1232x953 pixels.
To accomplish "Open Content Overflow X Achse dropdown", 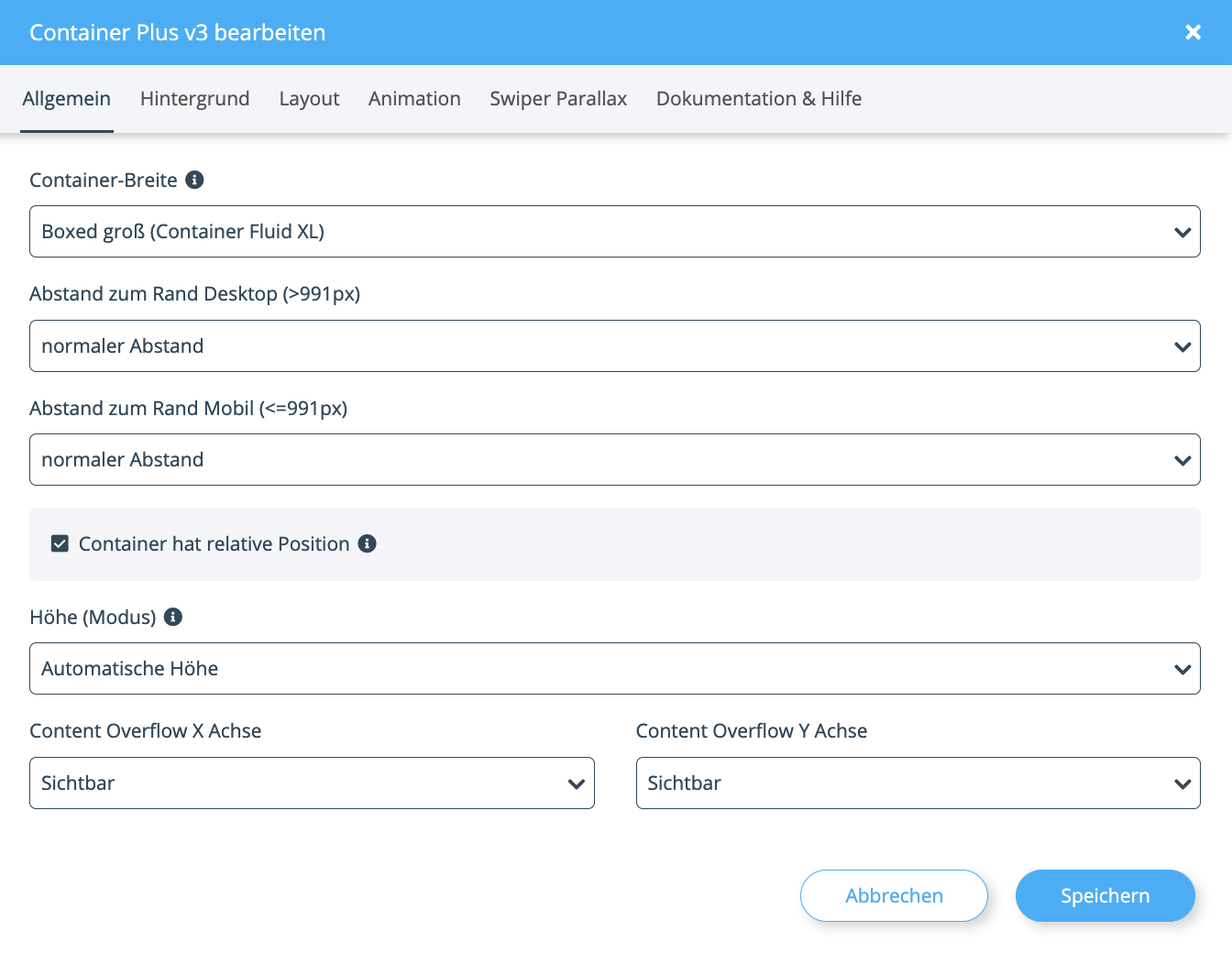I will point(312,783).
